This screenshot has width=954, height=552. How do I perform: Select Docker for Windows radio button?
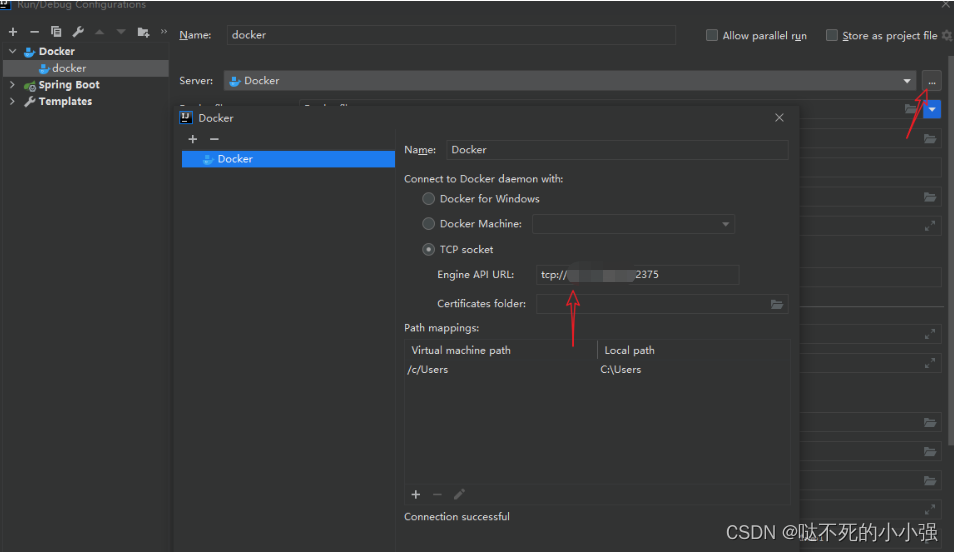click(x=428, y=199)
